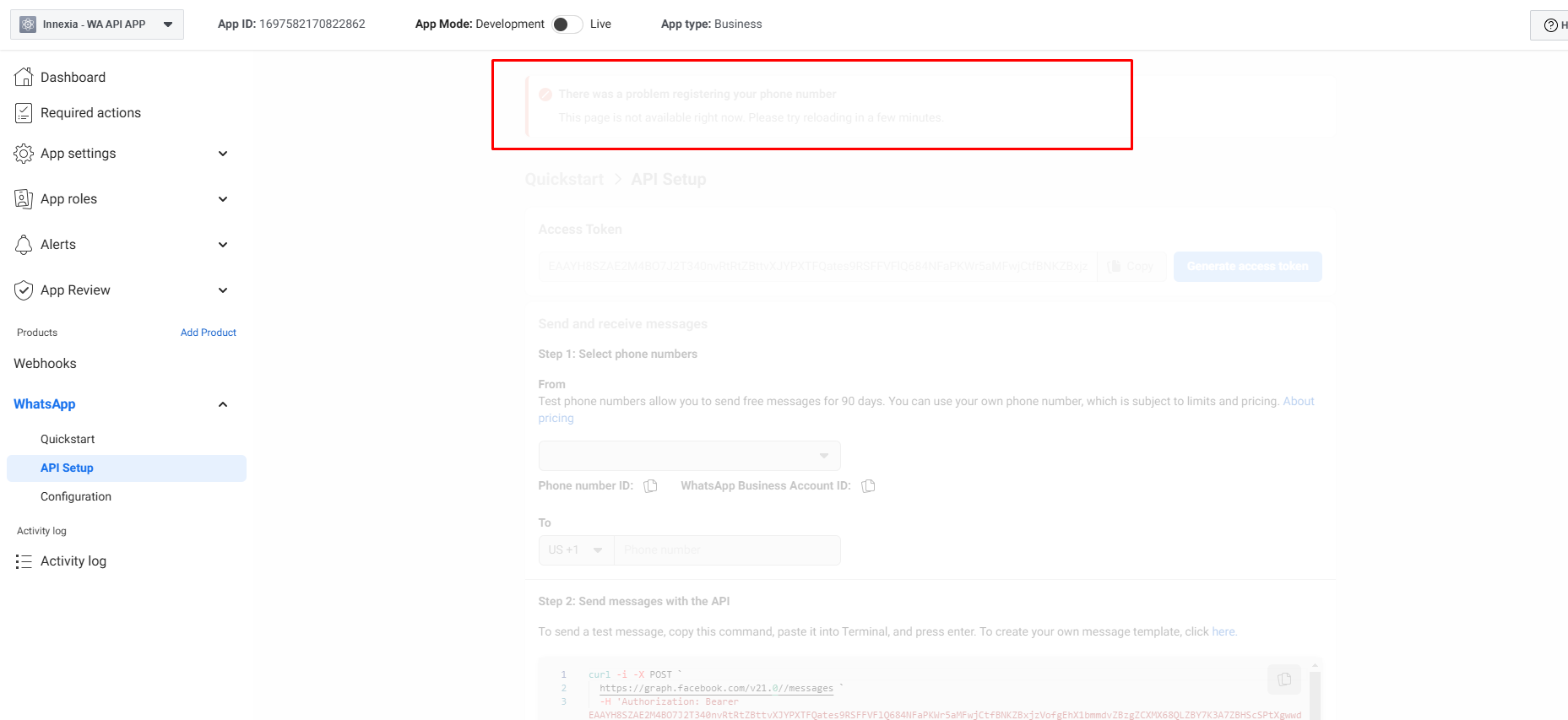Open WhatsApp Configuration
The image size is (1568, 720).
(x=76, y=497)
